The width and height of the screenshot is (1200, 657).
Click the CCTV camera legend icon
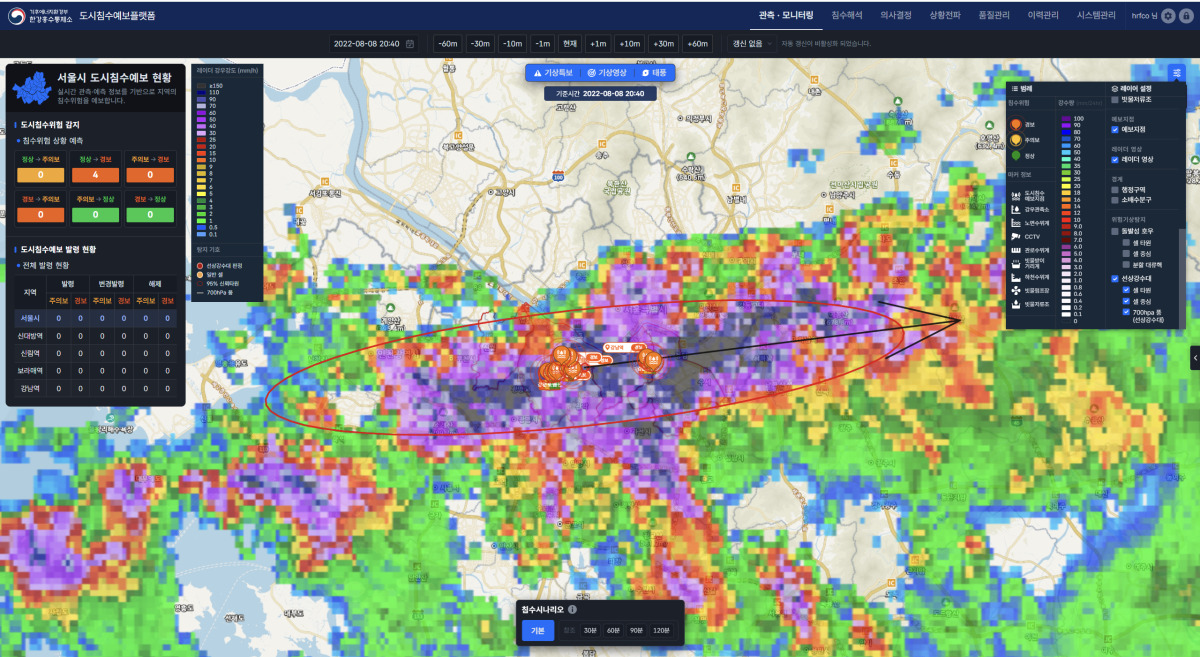pyautogui.click(x=1016, y=236)
